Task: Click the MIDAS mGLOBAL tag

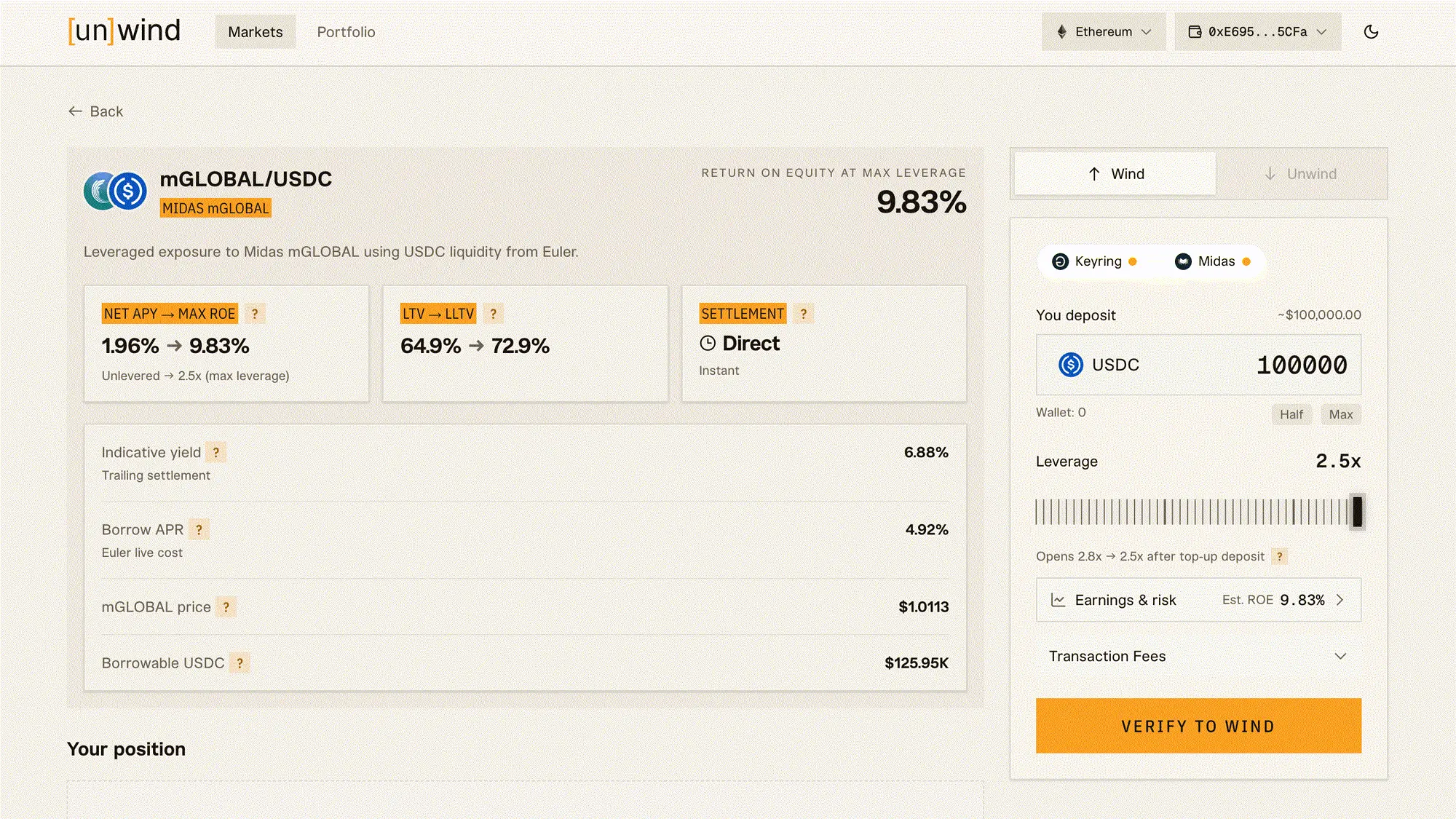Action: point(215,208)
